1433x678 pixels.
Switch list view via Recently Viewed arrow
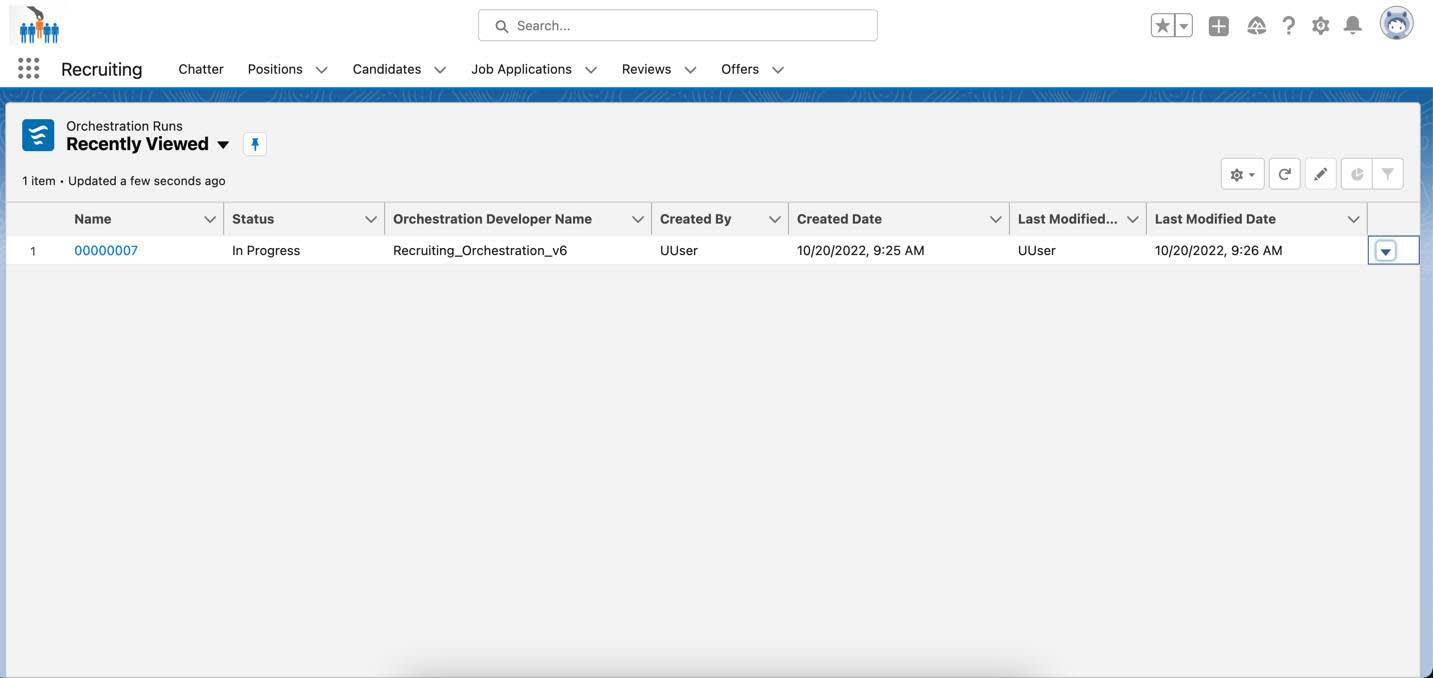tap(223, 145)
